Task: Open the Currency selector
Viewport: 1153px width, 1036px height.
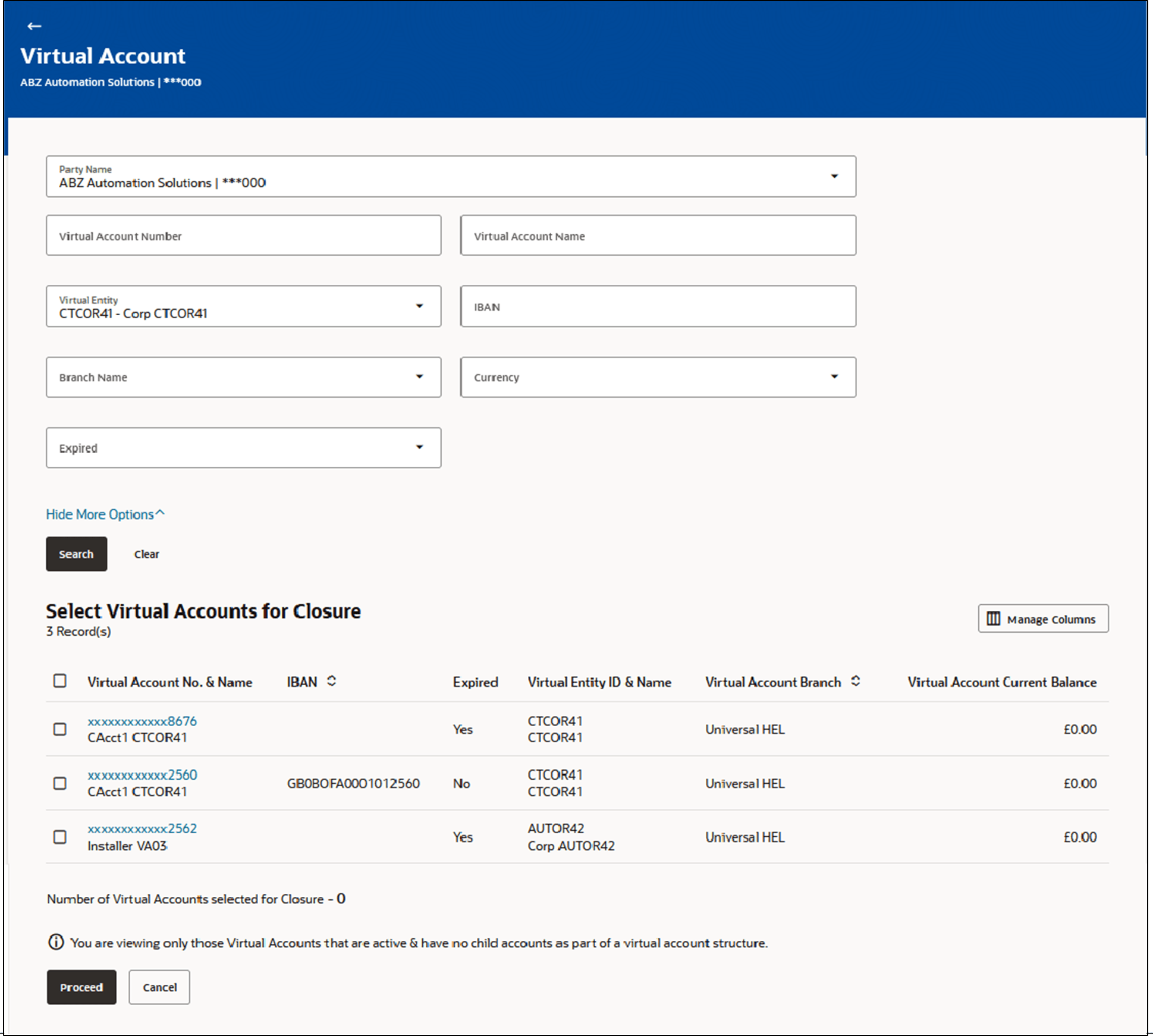Action: click(x=834, y=376)
